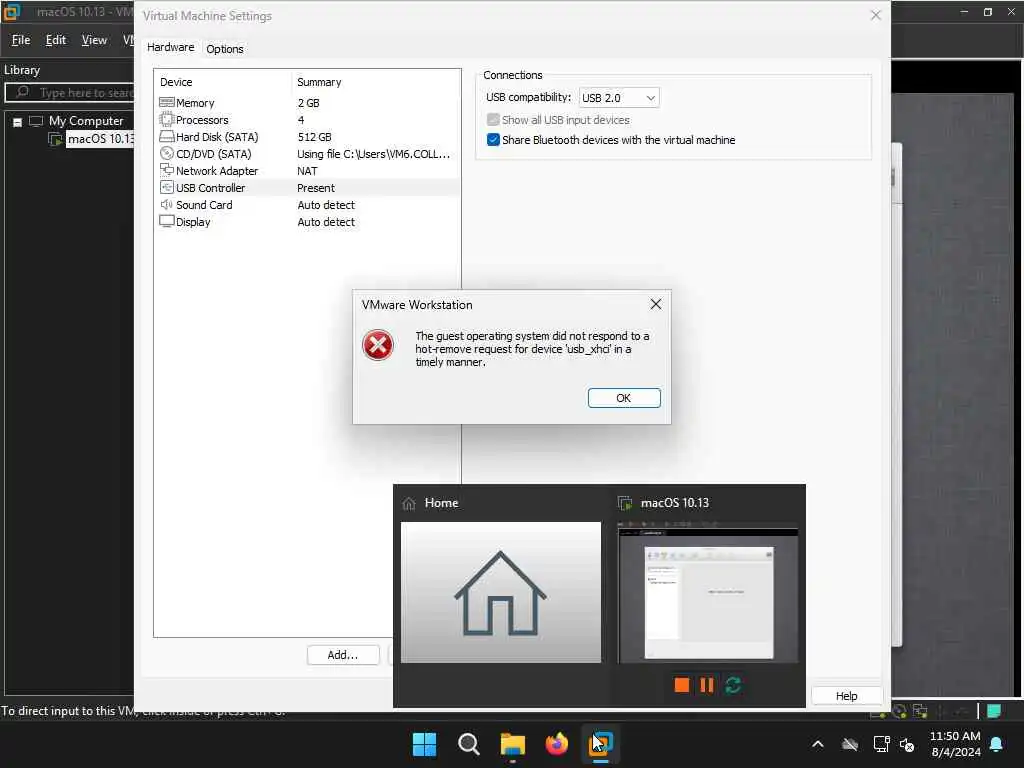
Task: Select the Display monitor icon
Action: pos(167,221)
